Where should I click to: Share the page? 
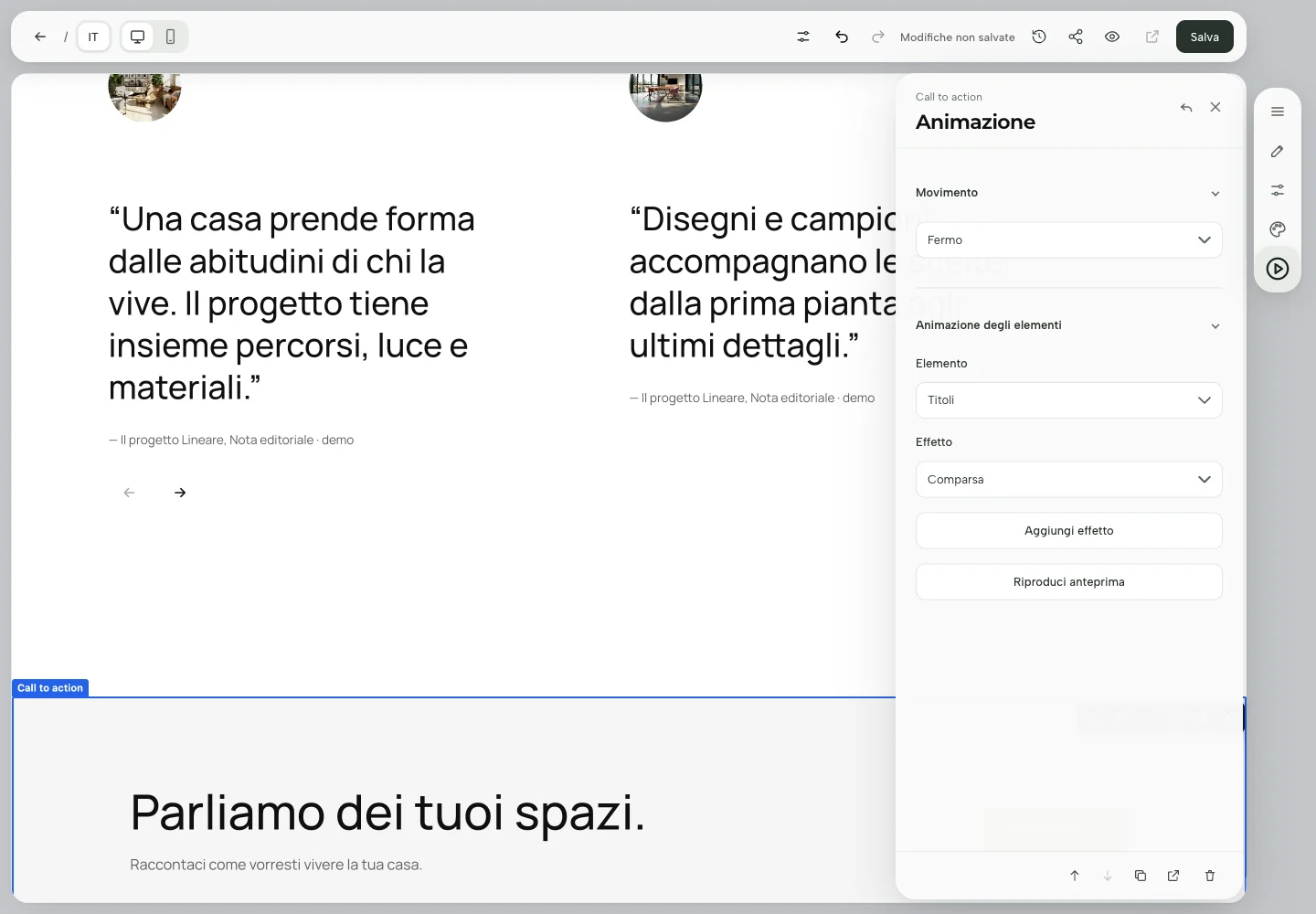point(1076,37)
